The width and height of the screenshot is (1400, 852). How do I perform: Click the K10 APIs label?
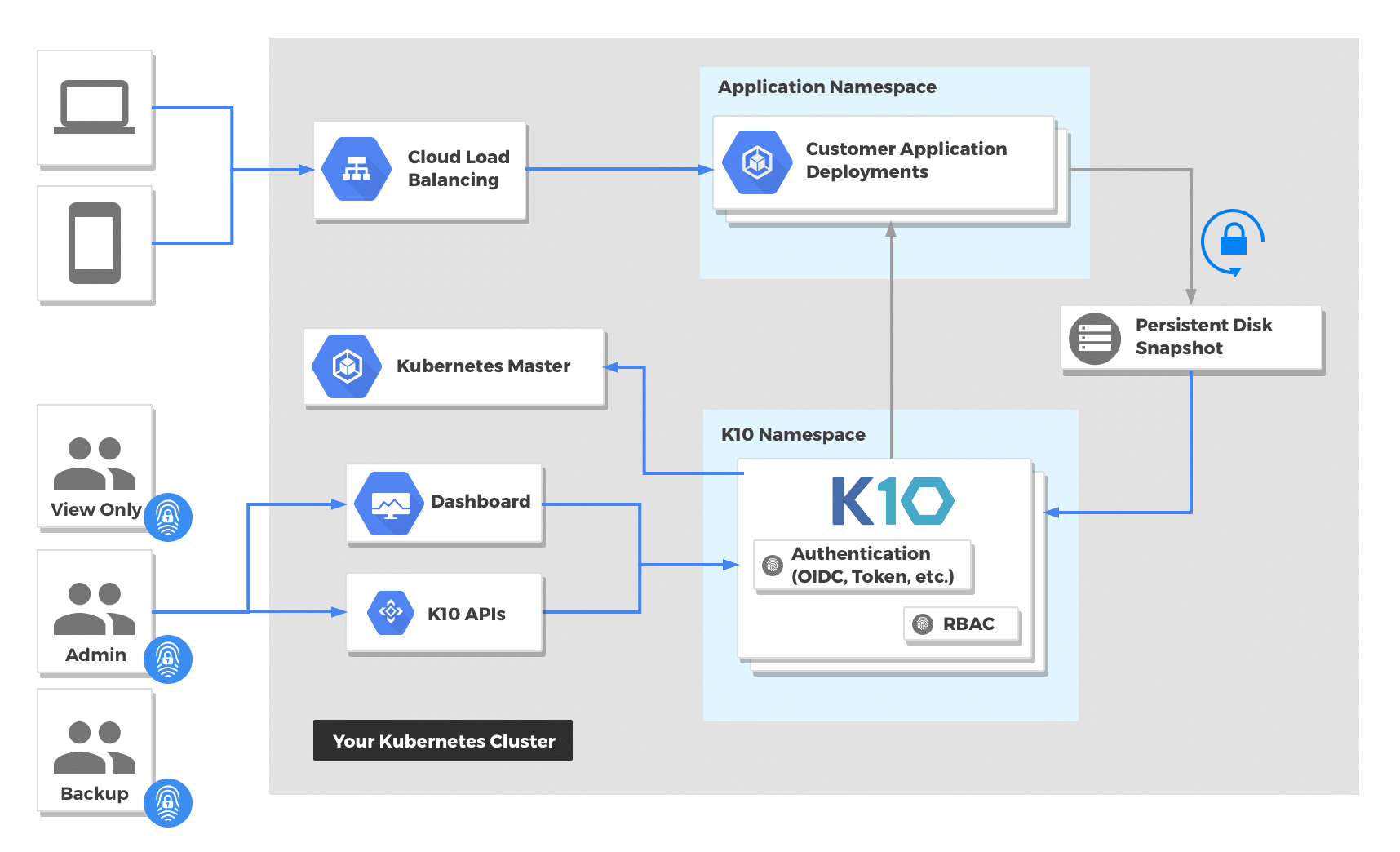coord(467,614)
